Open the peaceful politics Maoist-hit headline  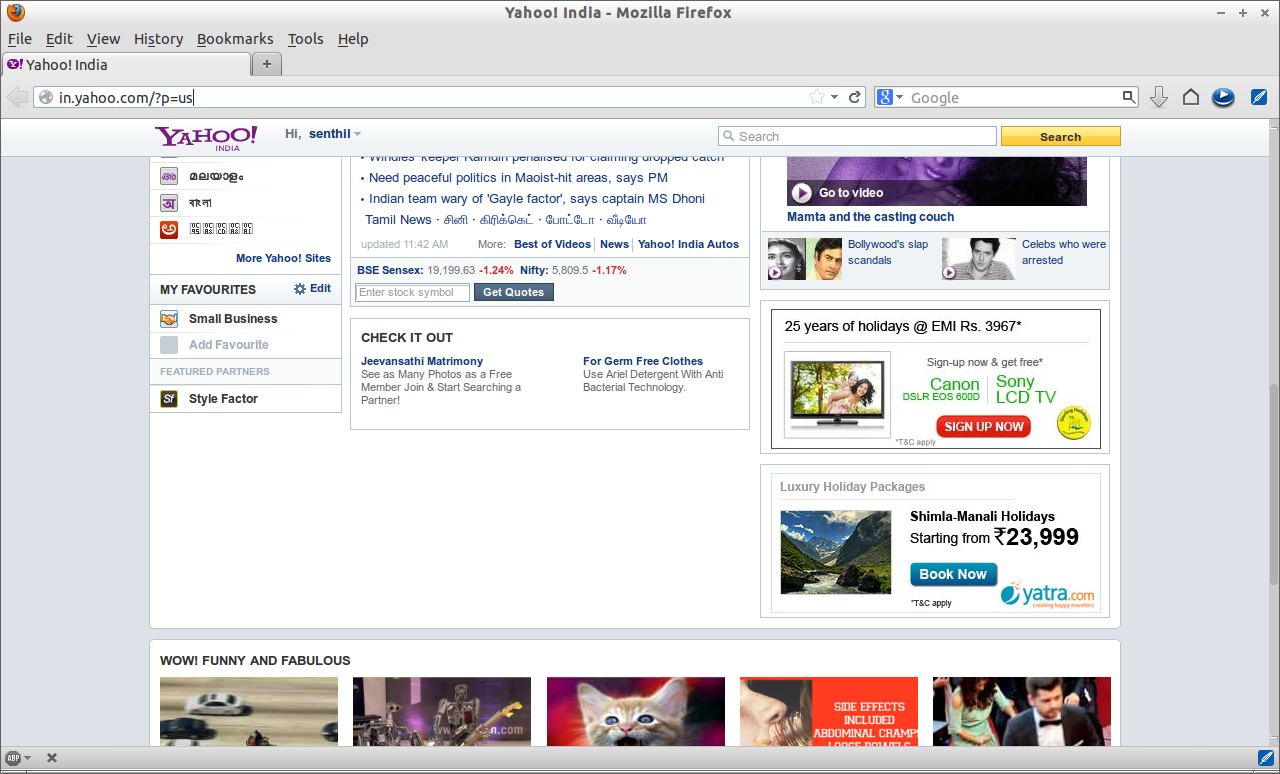(x=518, y=178)
